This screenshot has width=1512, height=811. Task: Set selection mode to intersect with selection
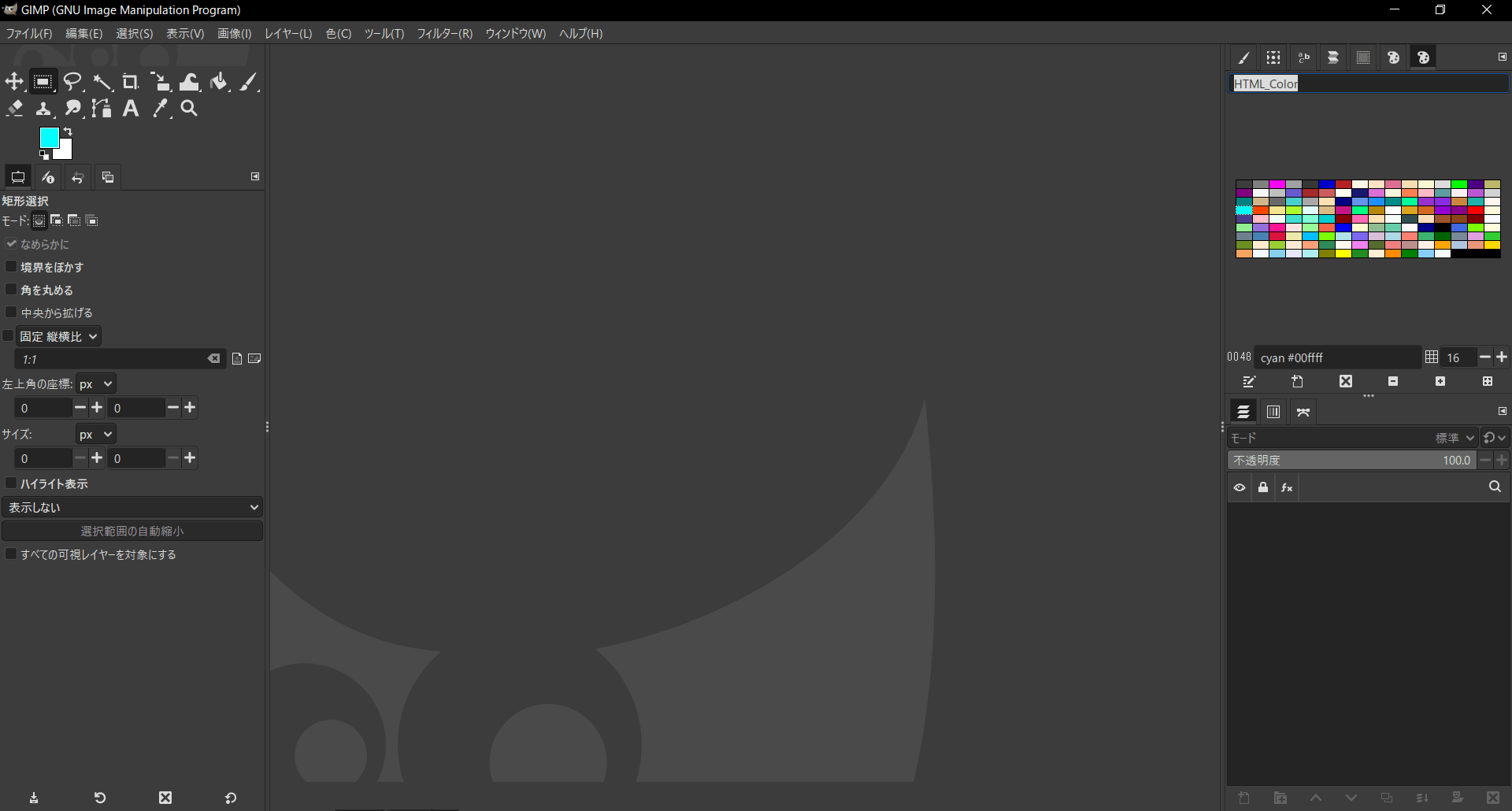tap(91, 220)
